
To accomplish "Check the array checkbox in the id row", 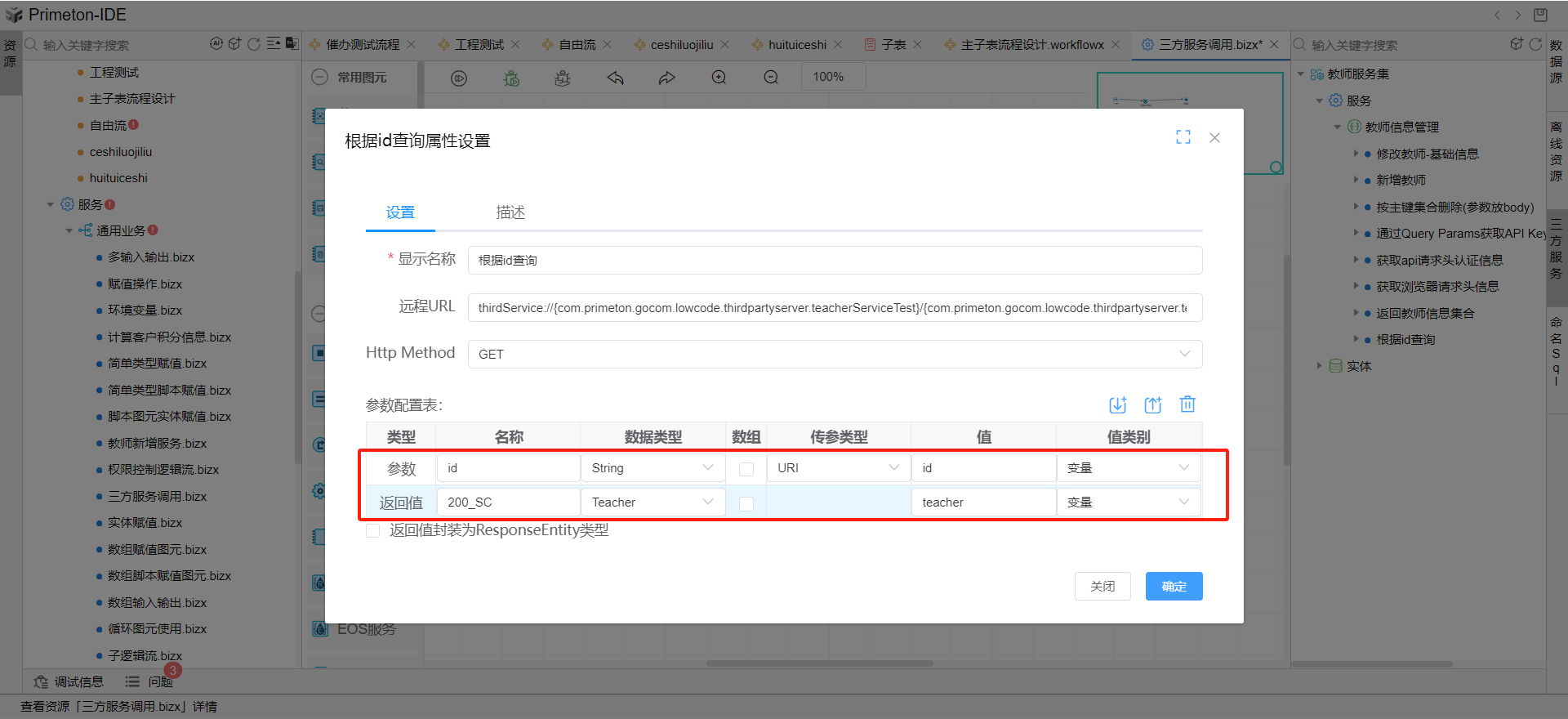I will coord(746,469).
